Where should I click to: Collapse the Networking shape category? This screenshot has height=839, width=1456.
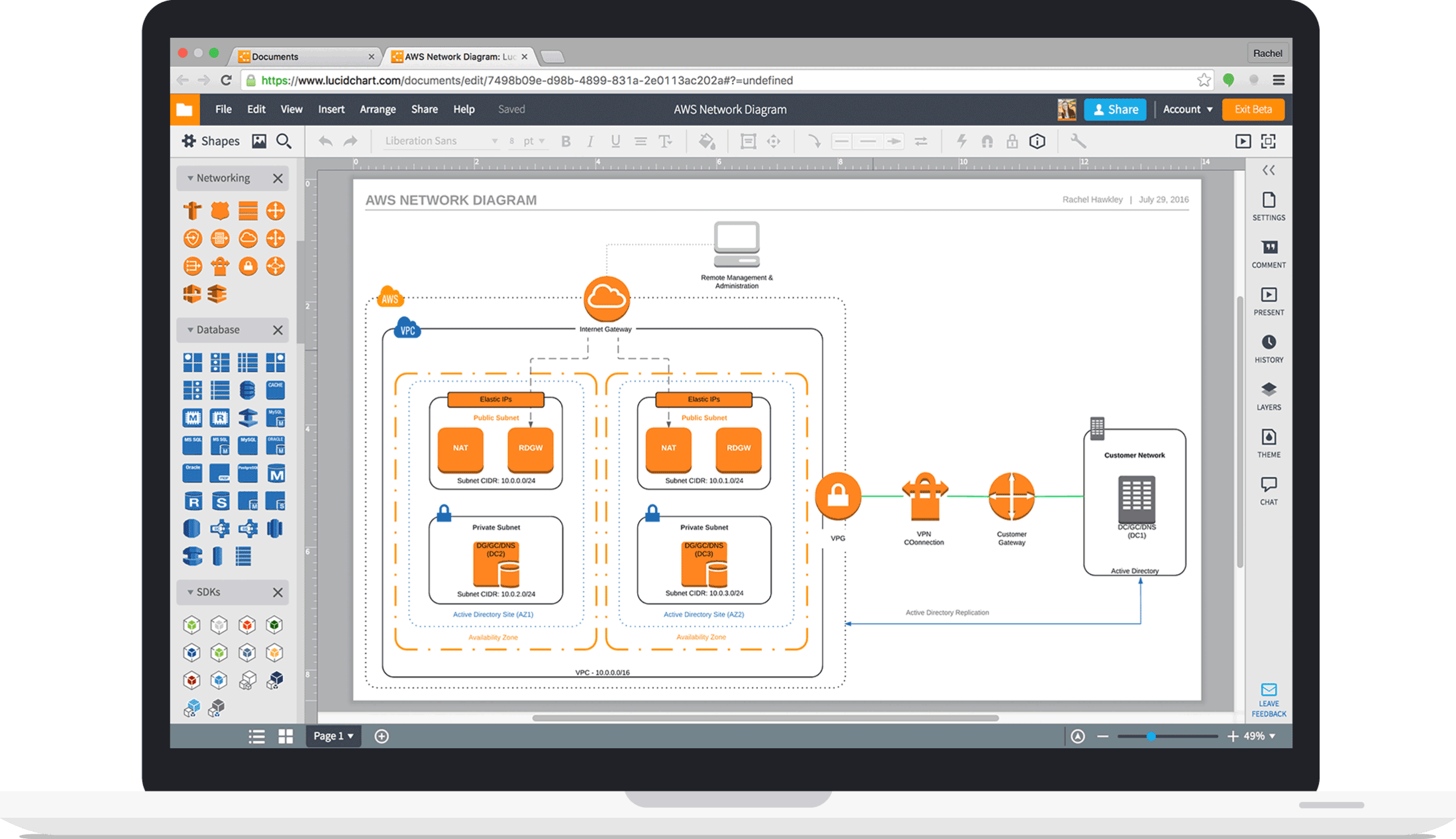(189, 178)
